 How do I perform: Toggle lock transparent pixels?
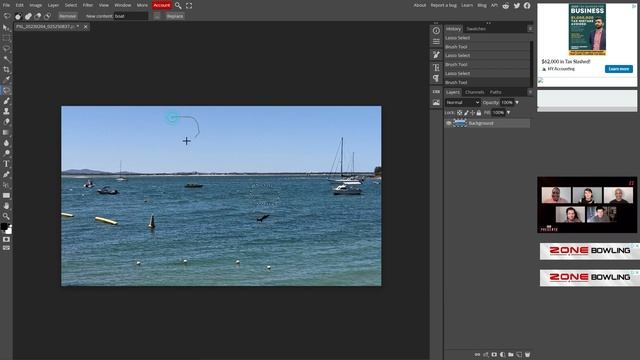coord(460,113)
